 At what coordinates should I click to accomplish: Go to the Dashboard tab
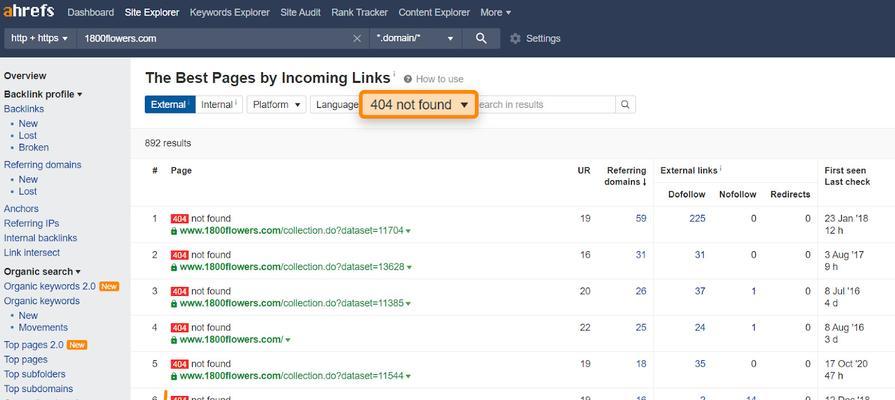click(90, 12)
